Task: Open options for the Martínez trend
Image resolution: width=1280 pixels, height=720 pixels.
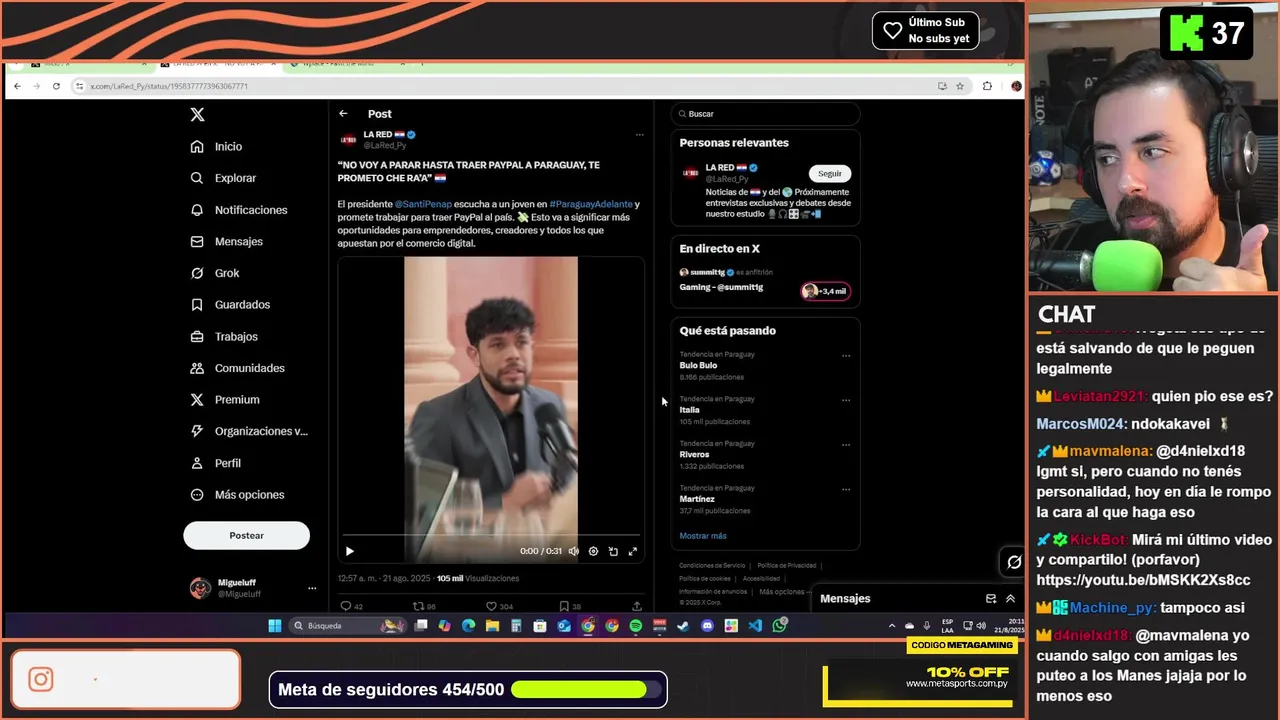Action: (846, 489)
